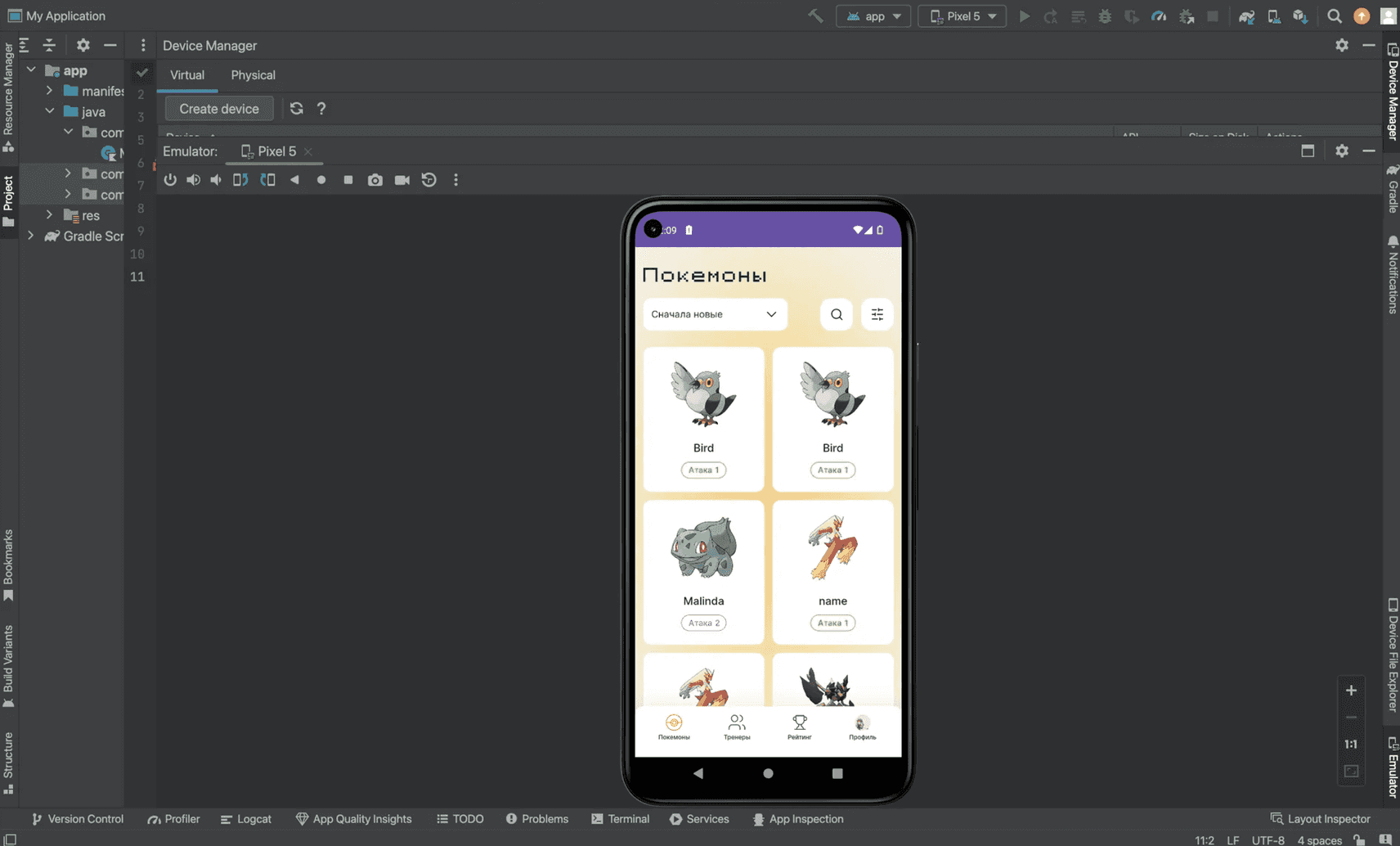
Task: Select the Malinda pokemon card
Action: point(703,572)
